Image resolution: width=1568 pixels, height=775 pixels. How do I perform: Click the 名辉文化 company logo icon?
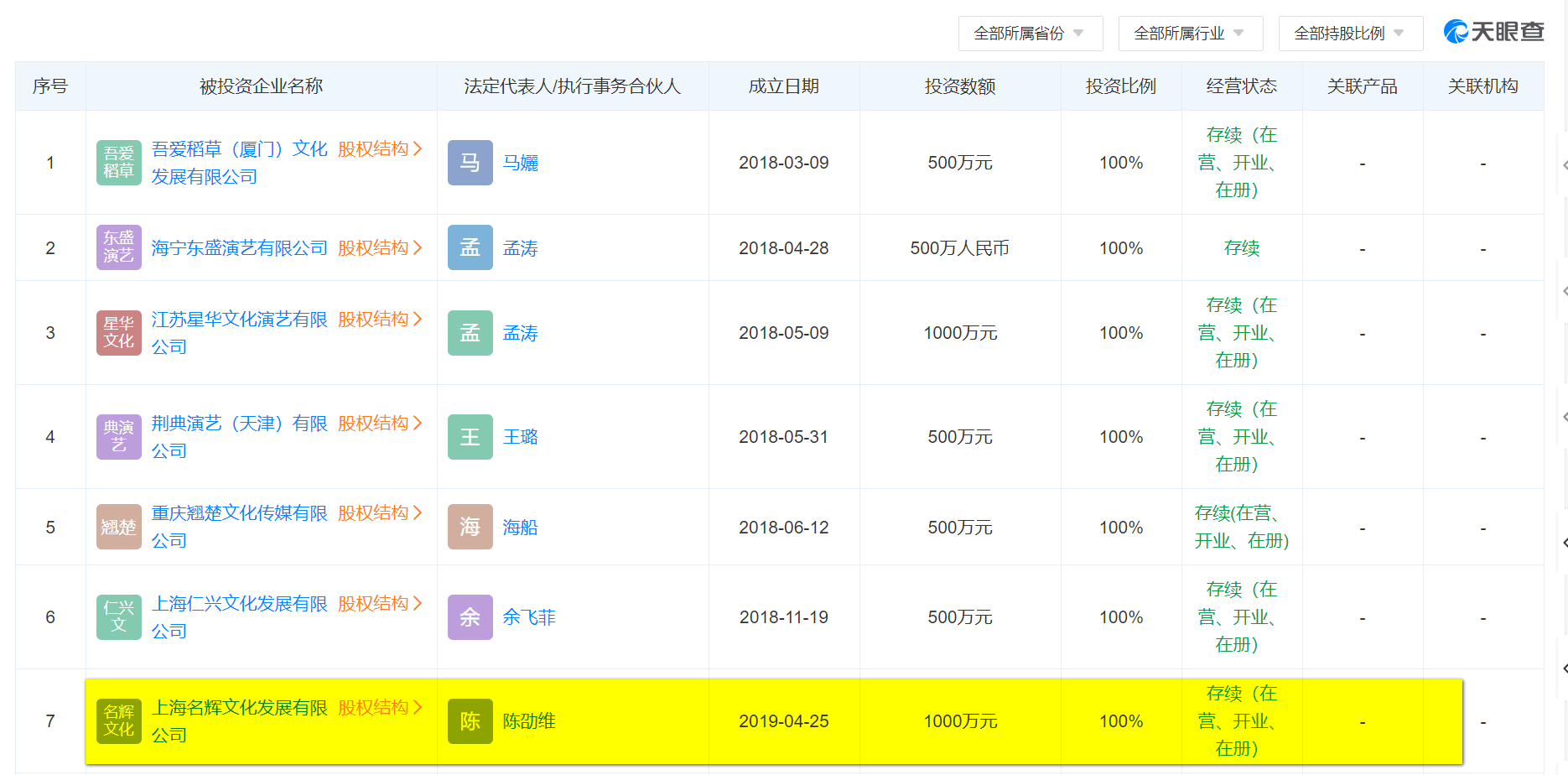click(119, 721)
